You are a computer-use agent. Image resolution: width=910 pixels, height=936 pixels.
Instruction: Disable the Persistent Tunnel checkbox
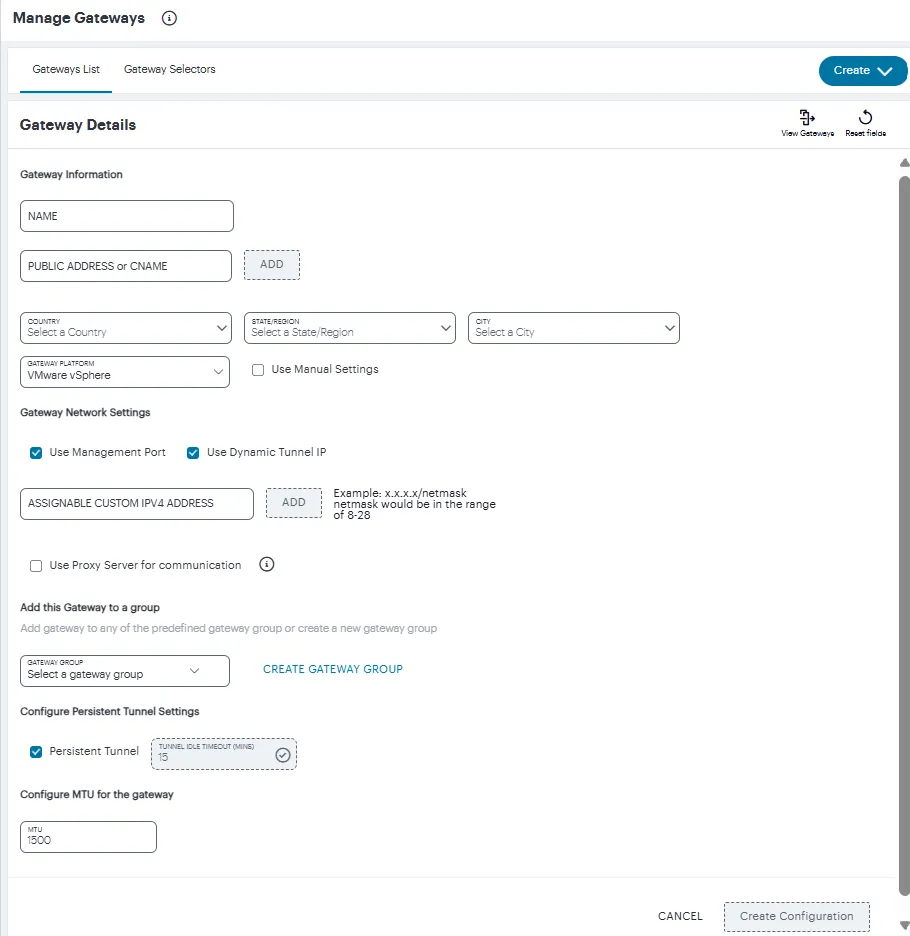(x=36, y=752)
